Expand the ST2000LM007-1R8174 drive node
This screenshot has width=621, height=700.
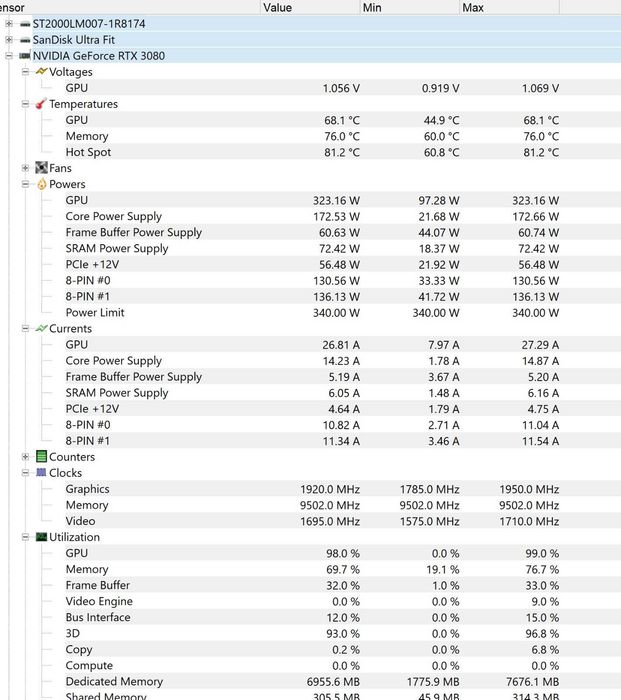pyautogui.click(x=8, y=24)
